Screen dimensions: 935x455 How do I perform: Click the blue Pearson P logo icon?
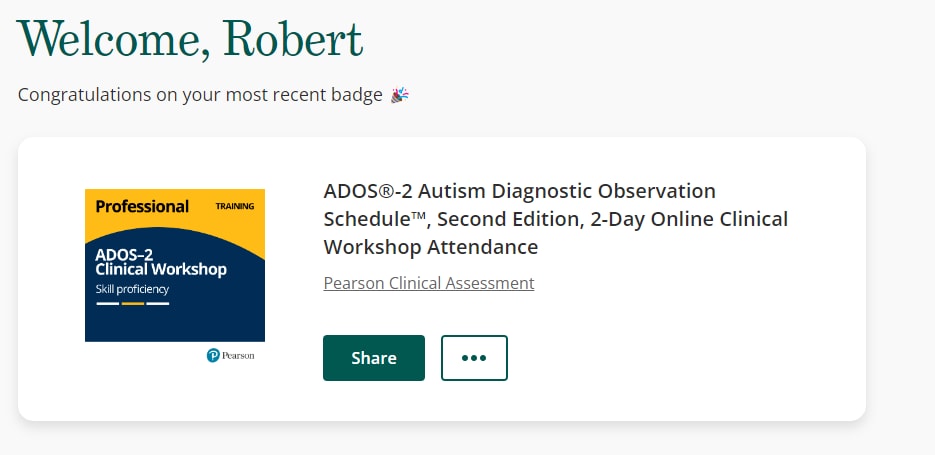pyautogui.click(x=213, y=355)
